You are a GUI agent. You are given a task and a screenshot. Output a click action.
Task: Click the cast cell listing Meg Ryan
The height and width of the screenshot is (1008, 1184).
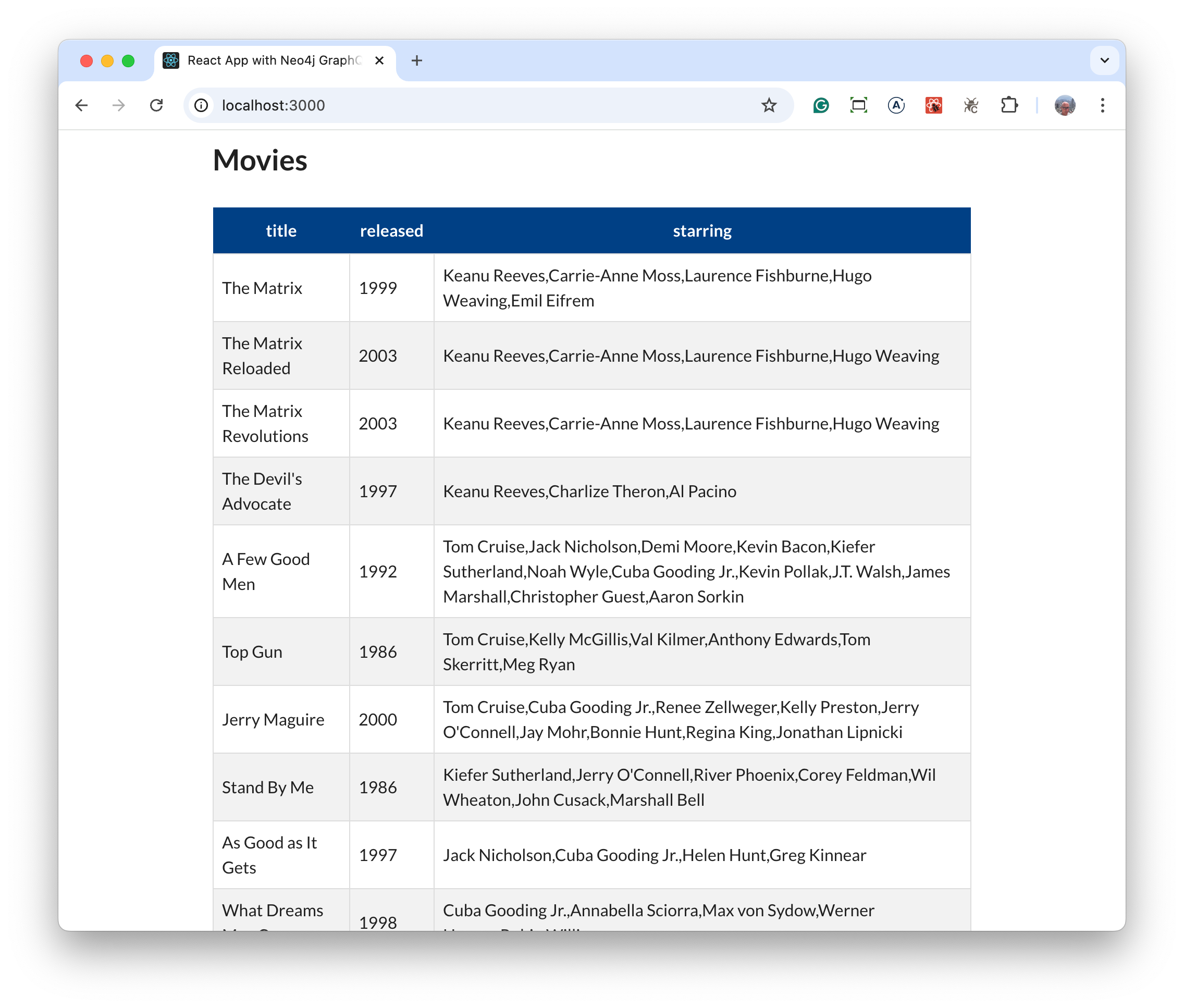pyautogui.click(x=702, y=651)
